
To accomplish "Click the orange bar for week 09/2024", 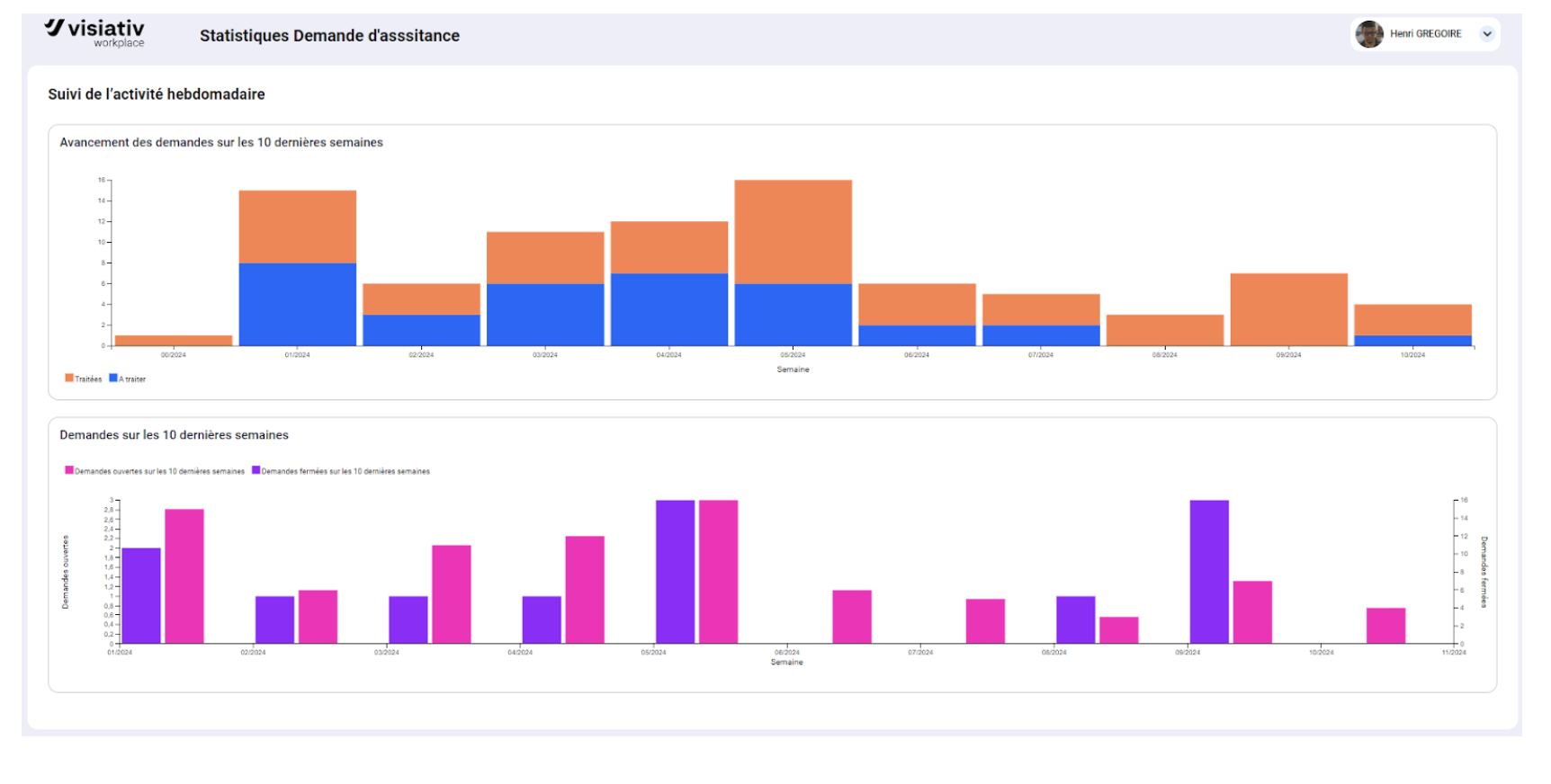I will click(1288, 309).
